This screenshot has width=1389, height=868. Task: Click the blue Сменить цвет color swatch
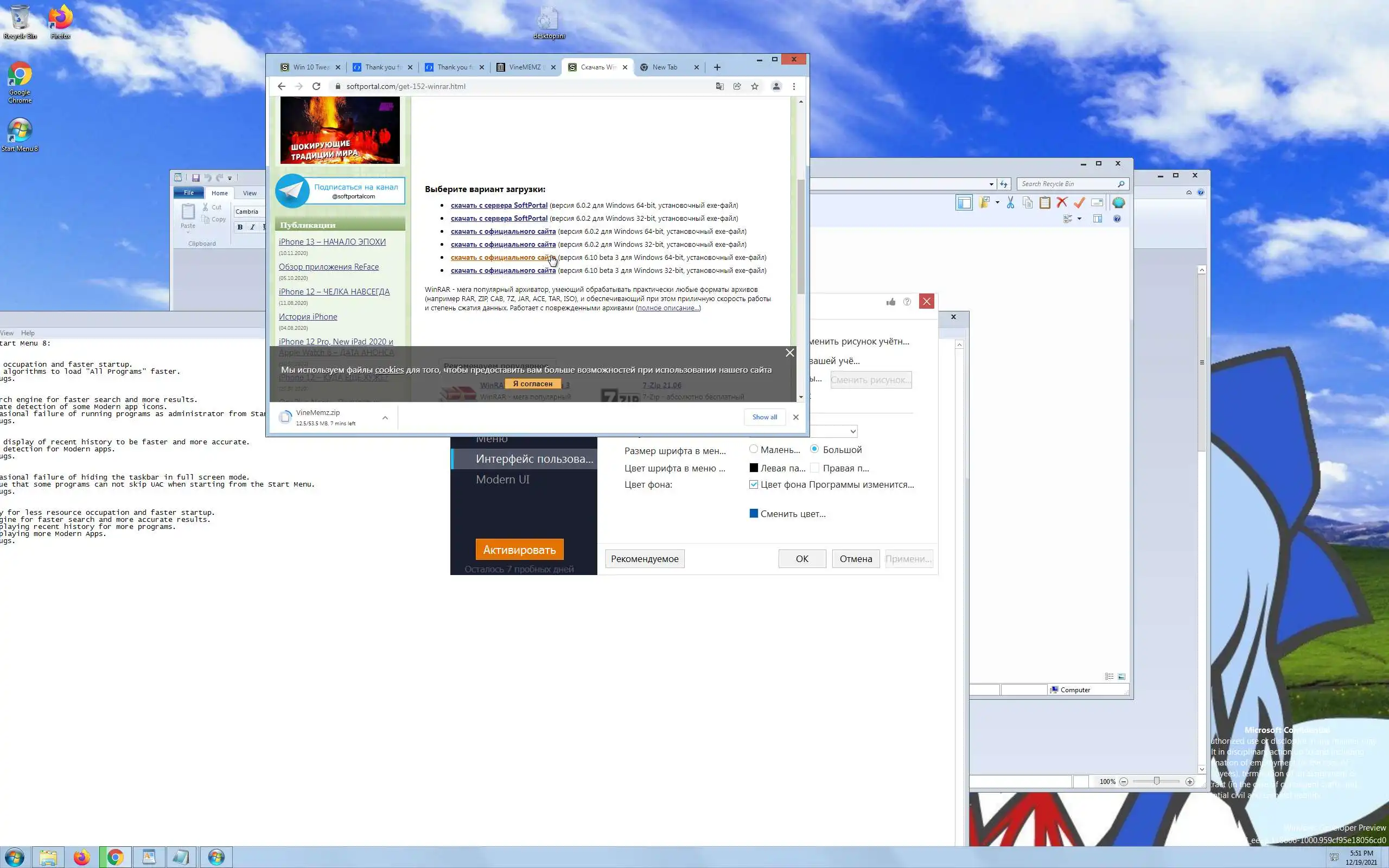tap(754, 513)
